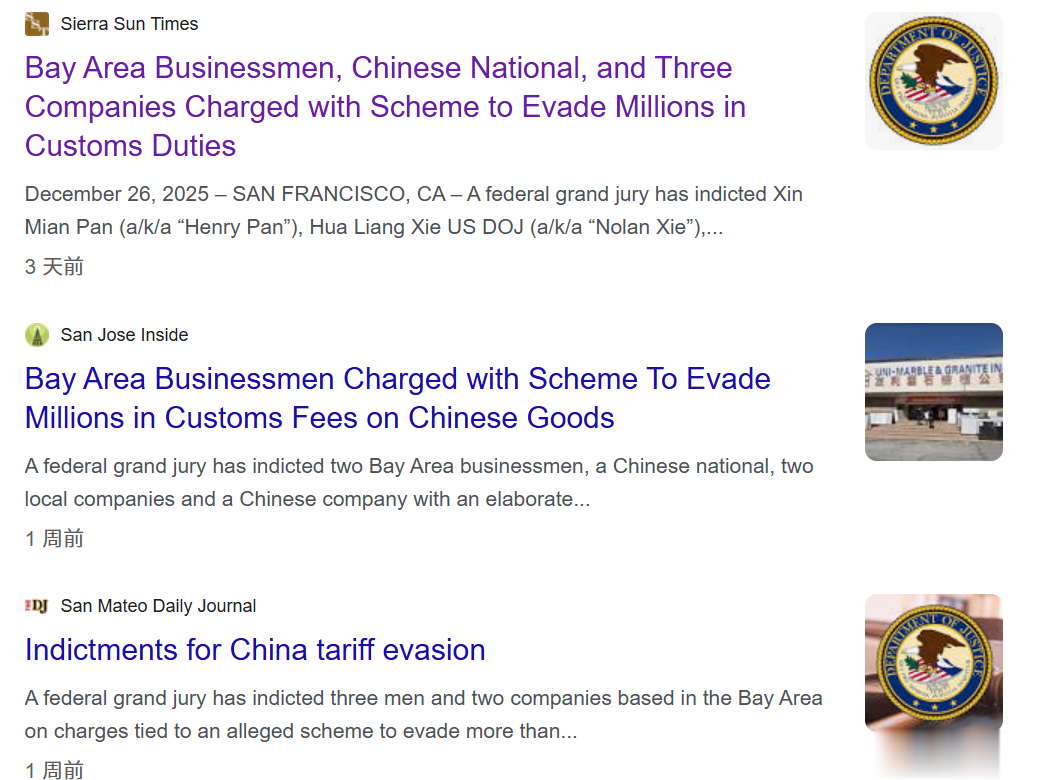
Task: Click the Department of Justice seal thumbnail, first result
Action: 933,81
